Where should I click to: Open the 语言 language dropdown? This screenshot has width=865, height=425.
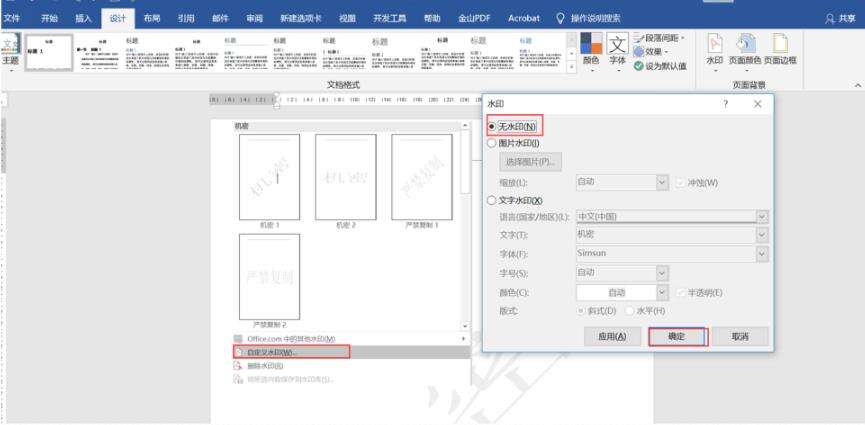[762, 217]
